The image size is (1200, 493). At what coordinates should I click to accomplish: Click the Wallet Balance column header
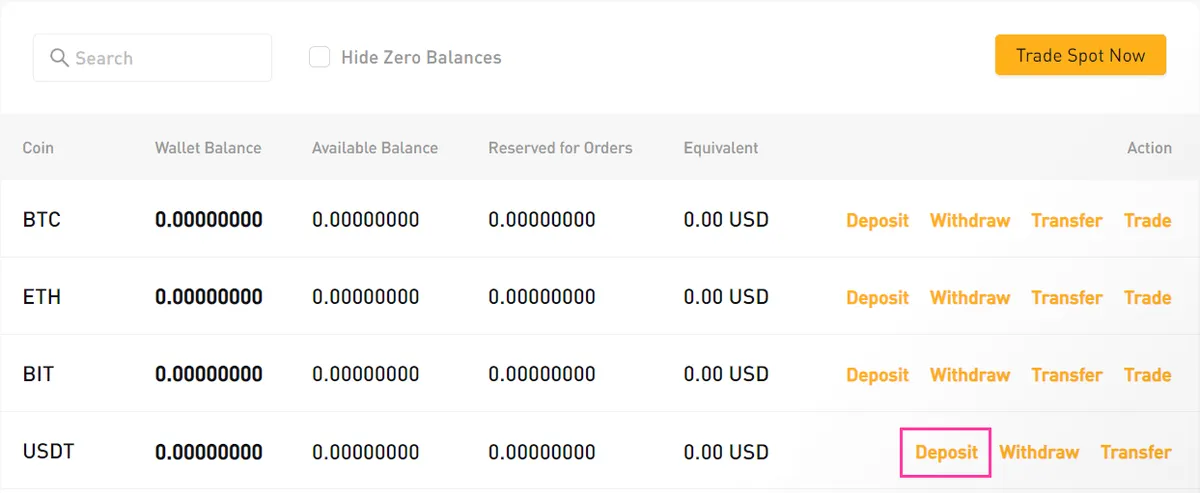click(x=208, y=148)
